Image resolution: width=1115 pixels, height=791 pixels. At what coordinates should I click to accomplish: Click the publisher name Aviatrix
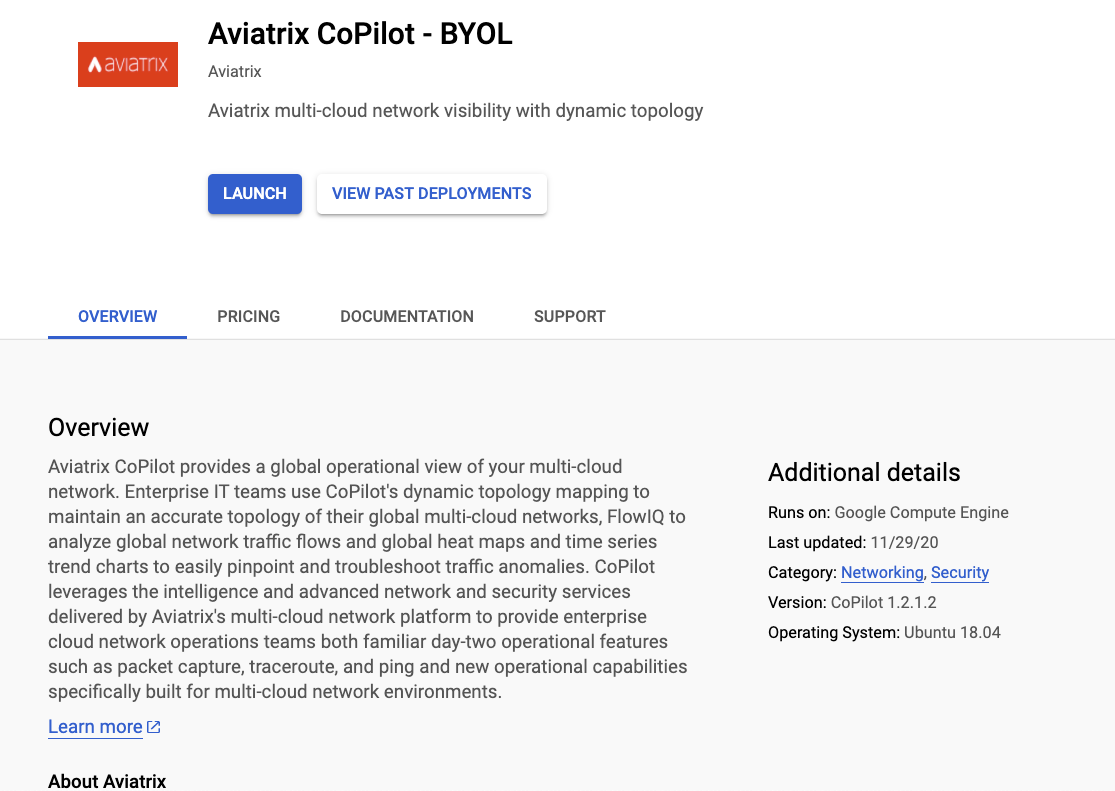click(x=234, y=71)
